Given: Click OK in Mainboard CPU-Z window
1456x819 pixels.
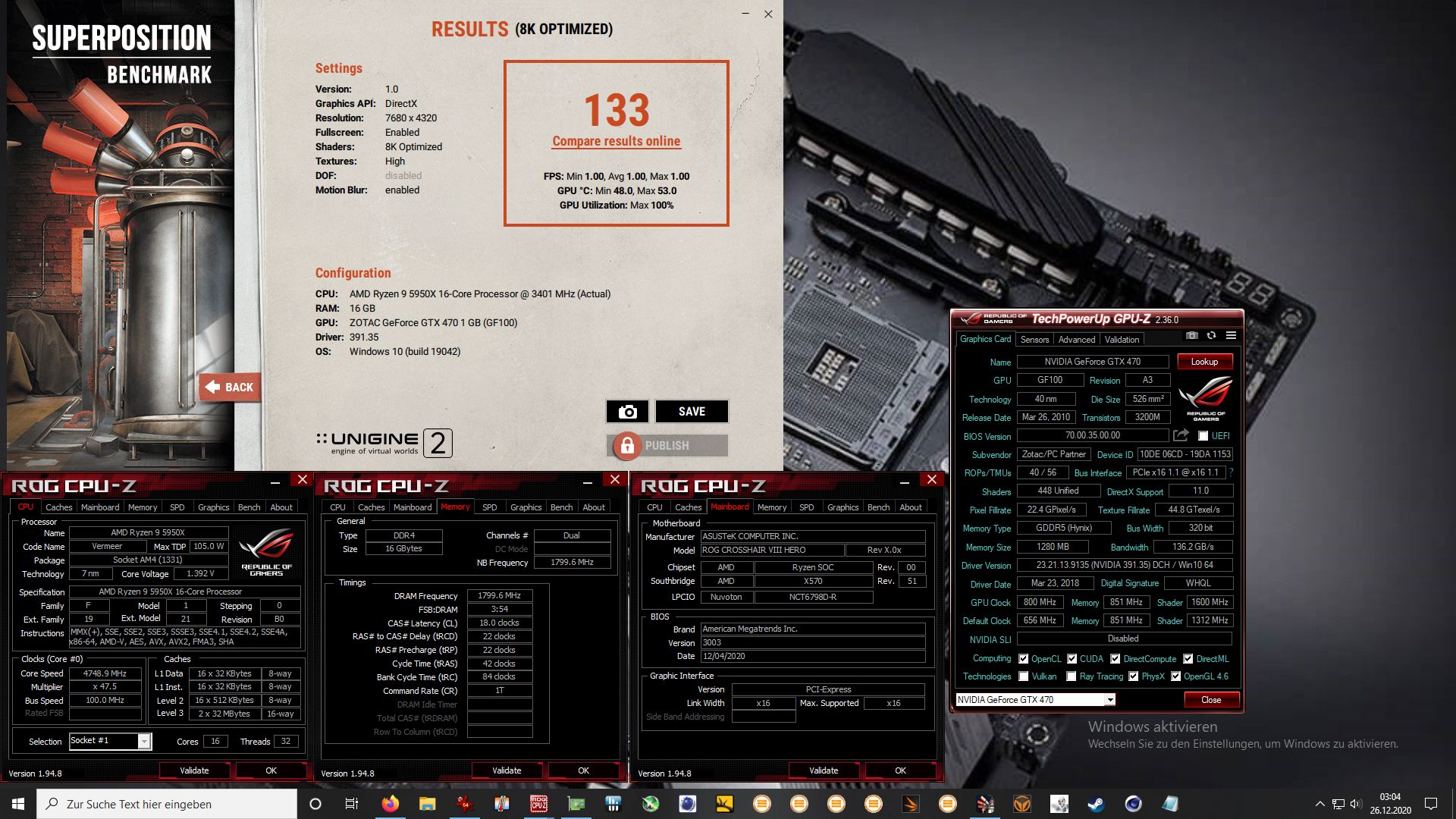Looking at the screenshot, I should tap(900, 770).
